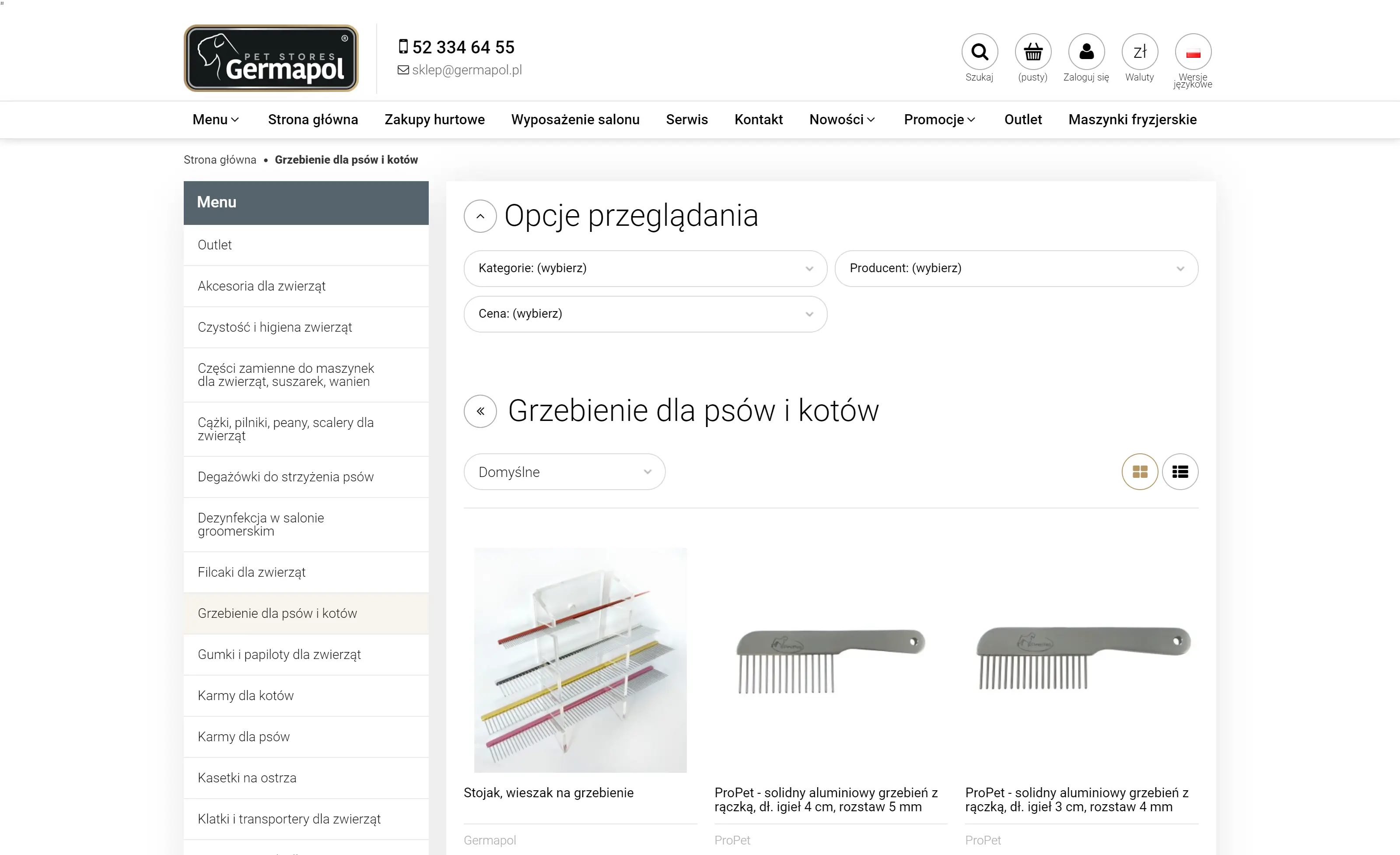Open Serwis menu item
Screen dimensions: 1400x855
687,120
